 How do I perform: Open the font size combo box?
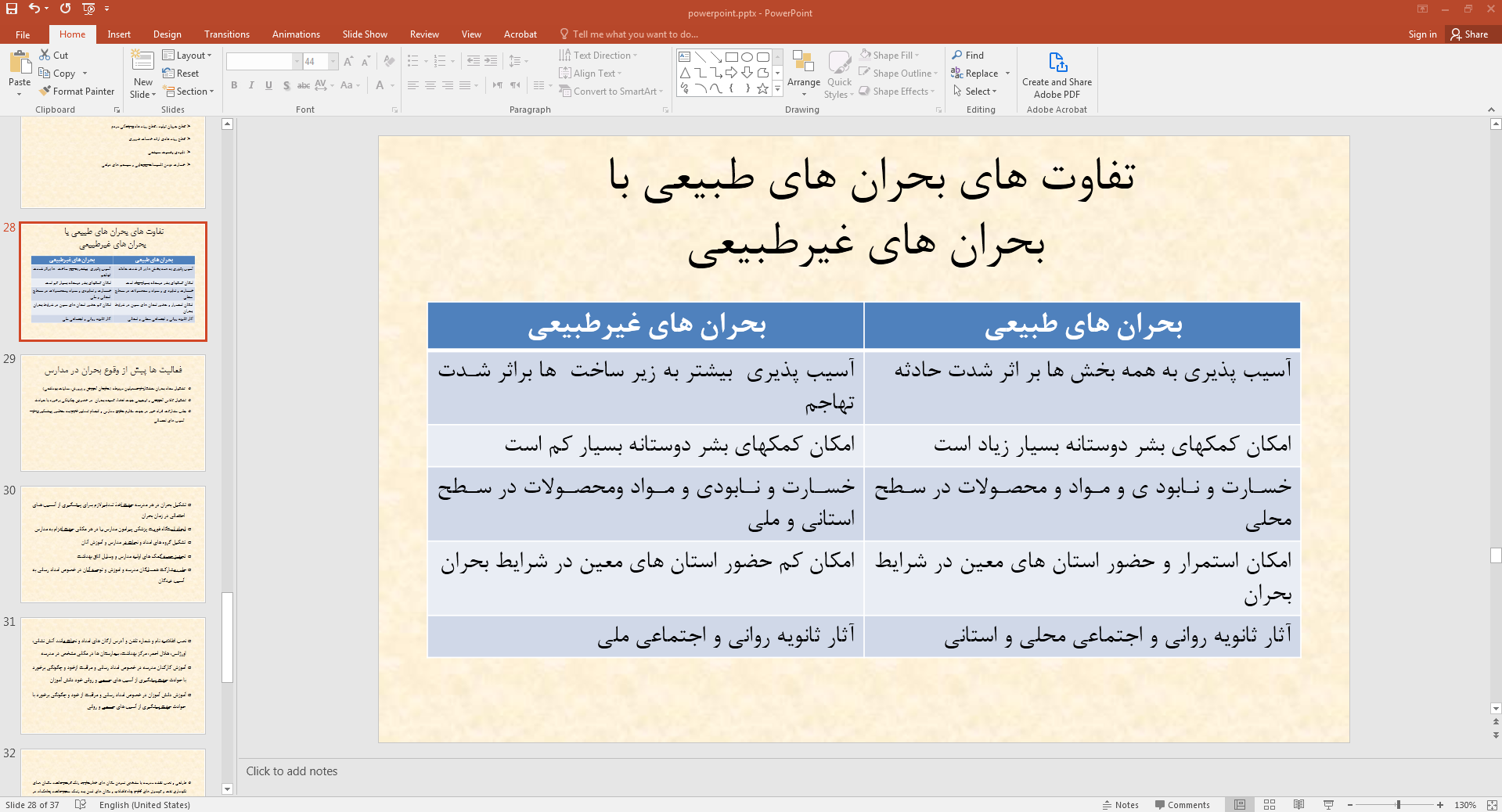[x=320, y=61]
